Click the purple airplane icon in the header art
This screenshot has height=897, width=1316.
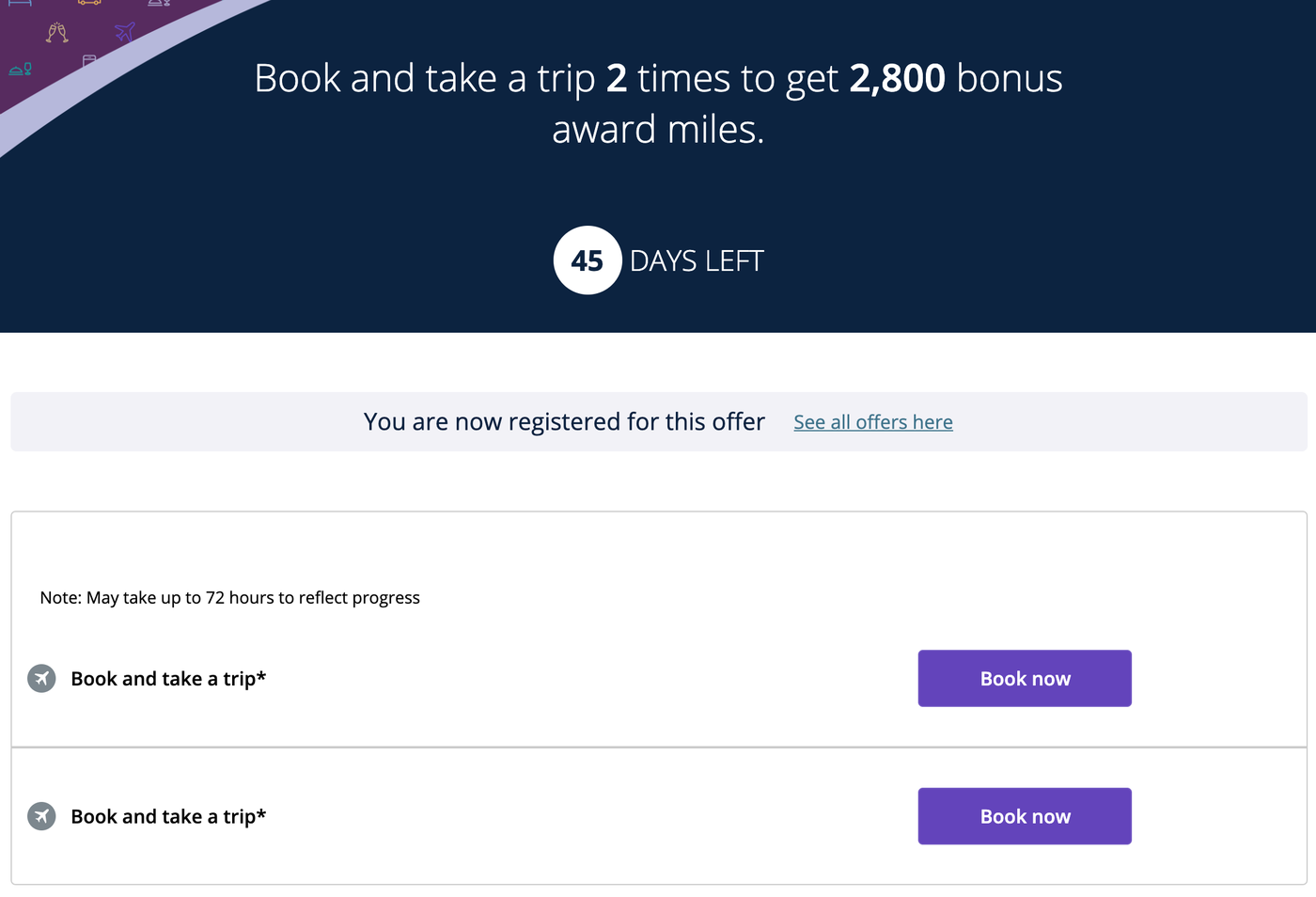coord(124,32)
